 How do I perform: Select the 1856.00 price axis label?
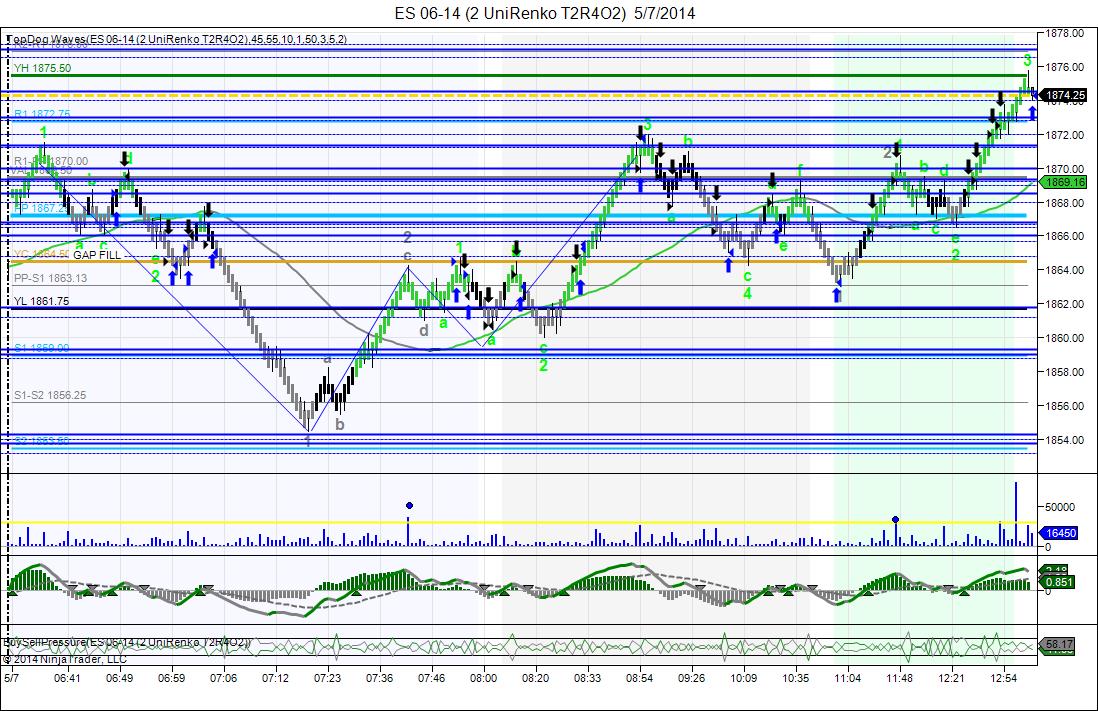click(x=1065, y=406)
